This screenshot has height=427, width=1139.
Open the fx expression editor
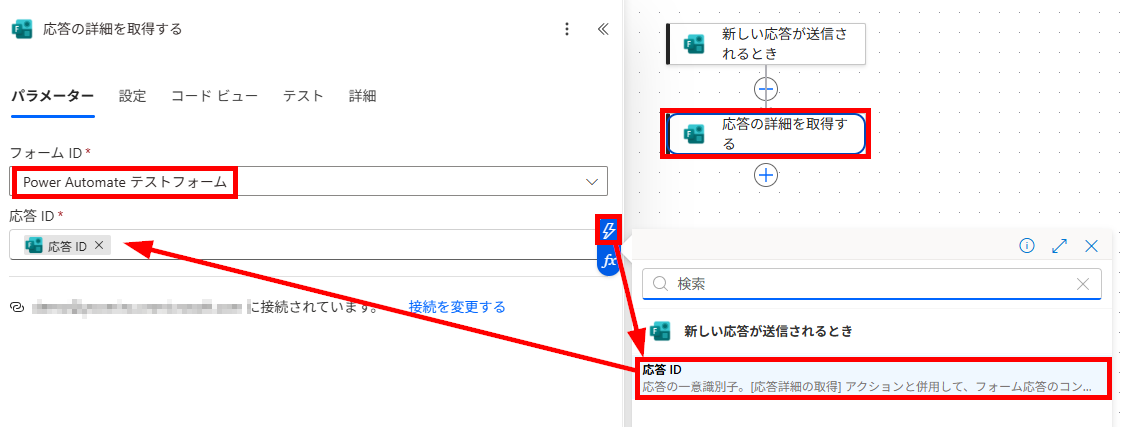pos(609,260)
